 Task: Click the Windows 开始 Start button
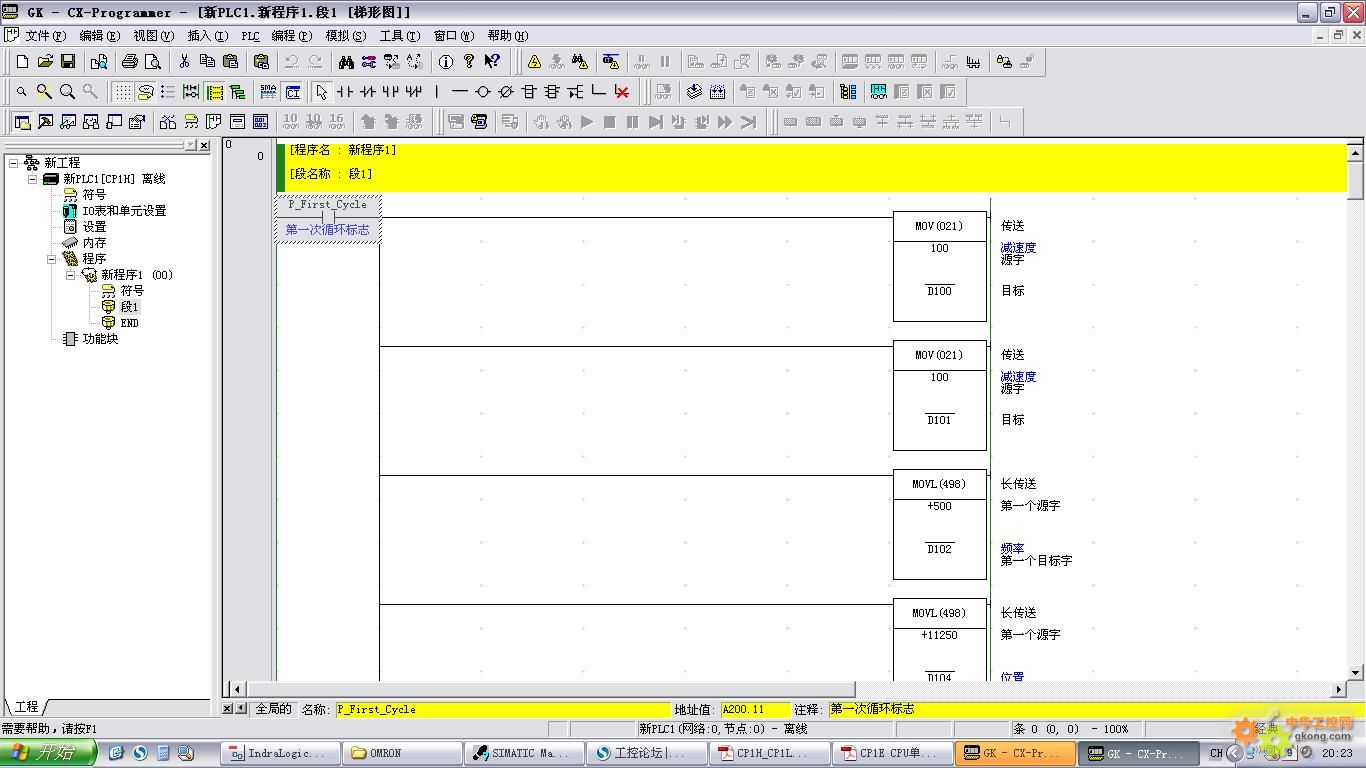(48, 753)
